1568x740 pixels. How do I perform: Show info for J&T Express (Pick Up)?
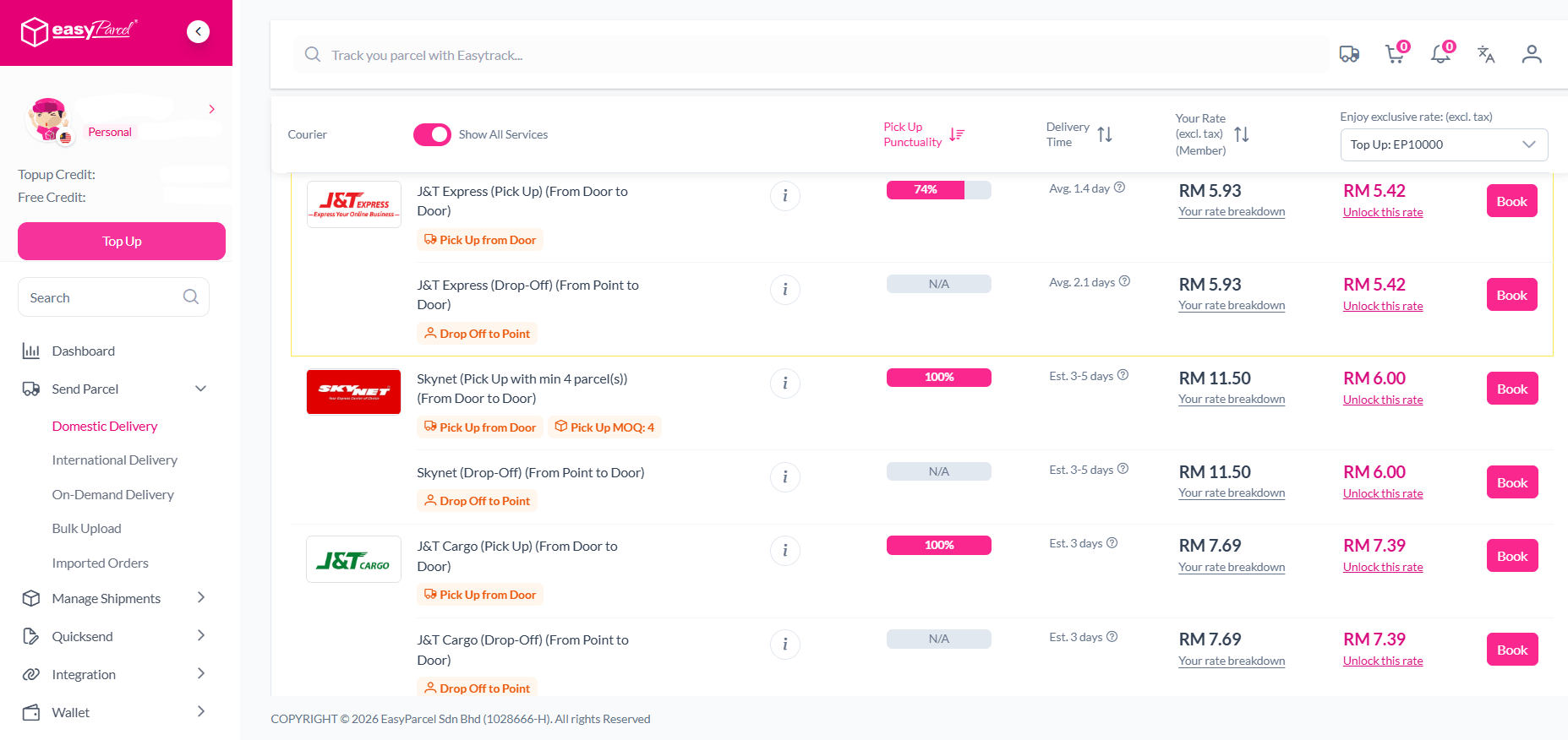click(x=785, y=196)
